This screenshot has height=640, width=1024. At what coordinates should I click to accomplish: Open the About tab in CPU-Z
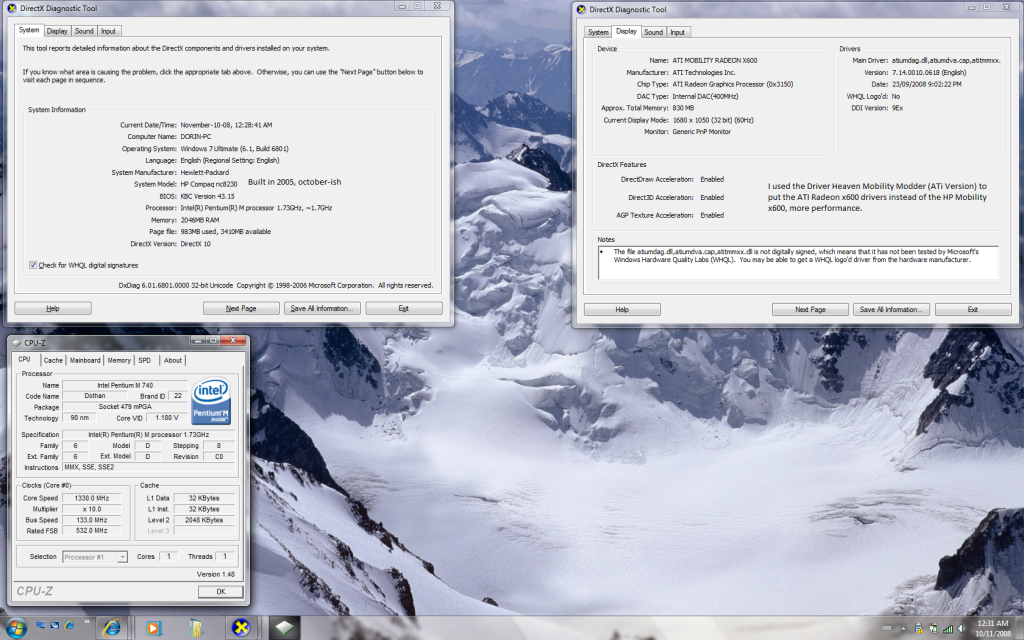coord(173,360)
